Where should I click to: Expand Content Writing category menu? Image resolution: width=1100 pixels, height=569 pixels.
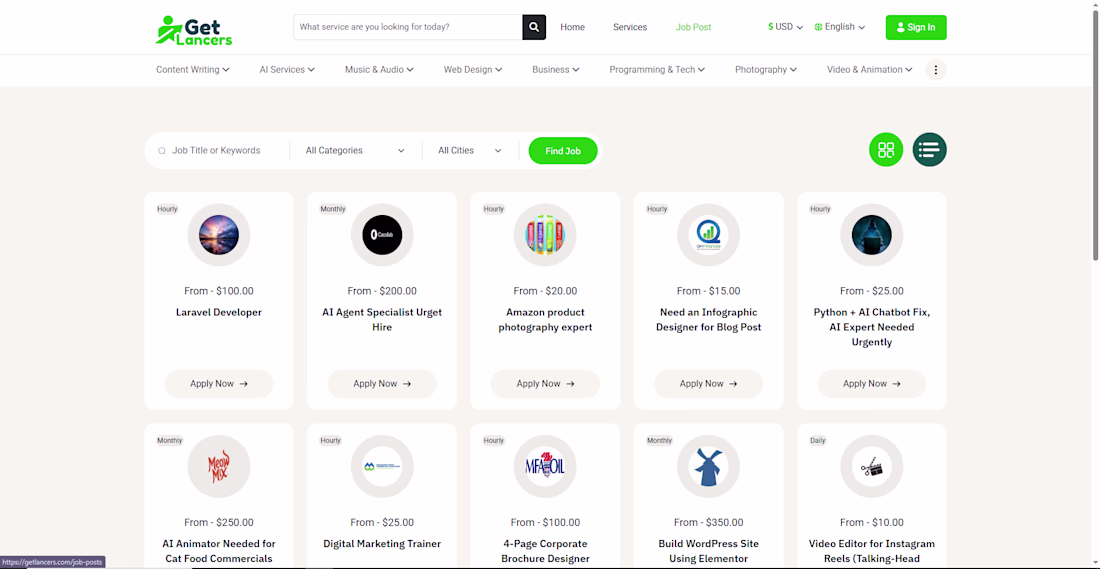coord(193,69)
